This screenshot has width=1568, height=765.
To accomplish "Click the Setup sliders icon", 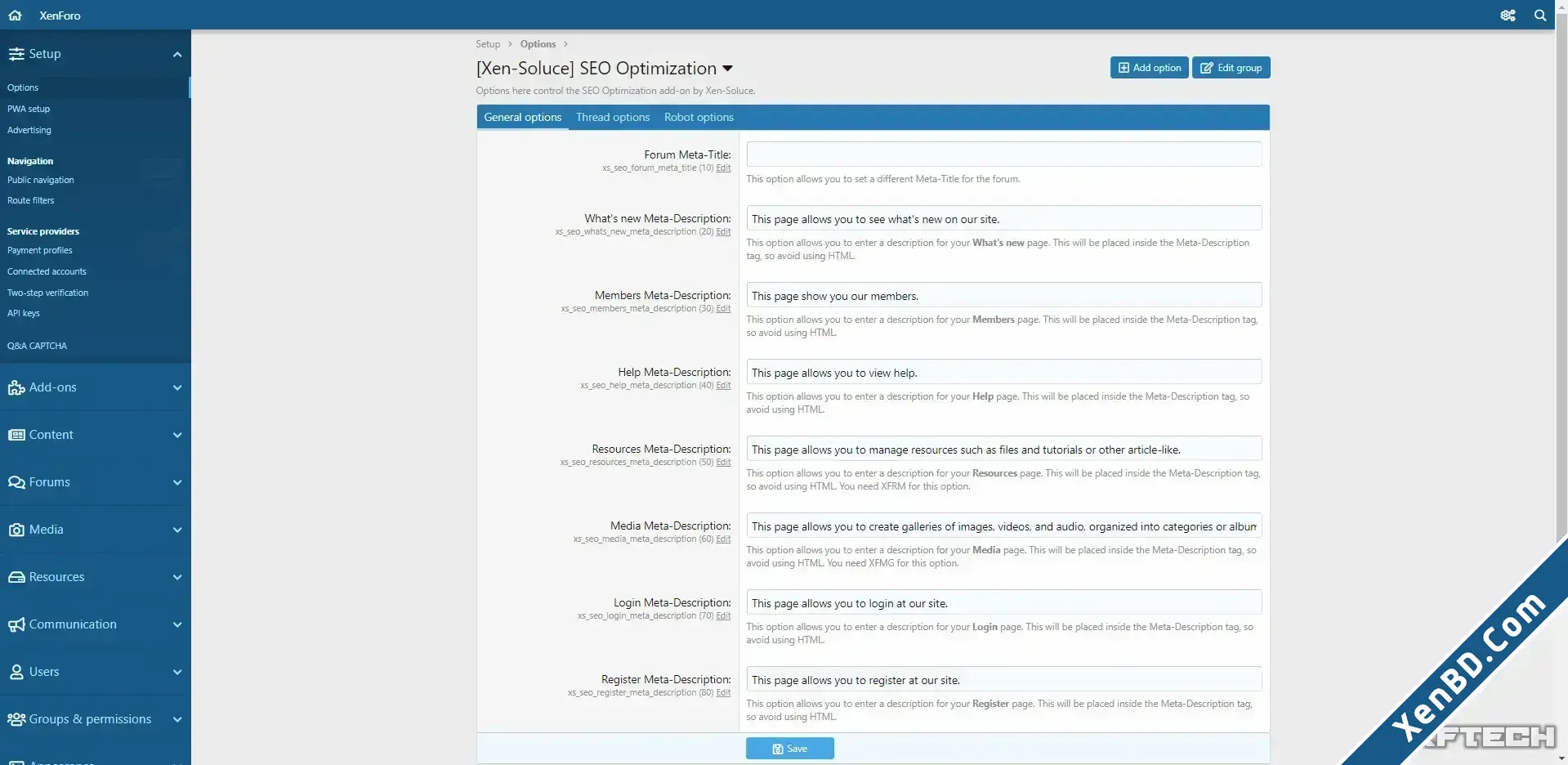I will (16, 54).
